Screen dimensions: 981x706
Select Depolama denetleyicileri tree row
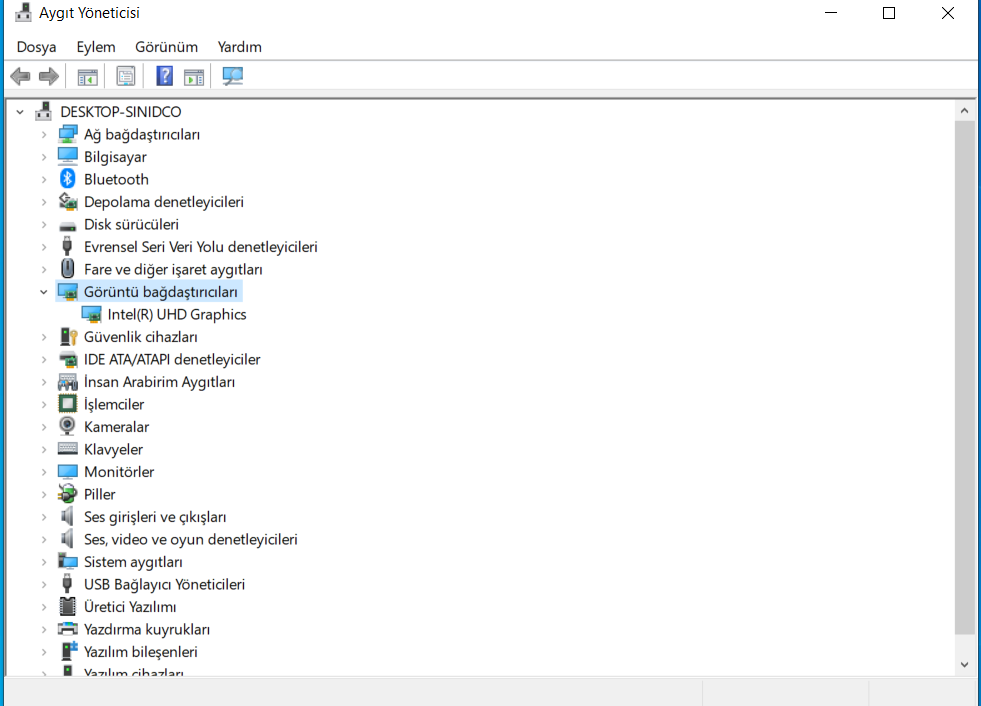point(164,202)
